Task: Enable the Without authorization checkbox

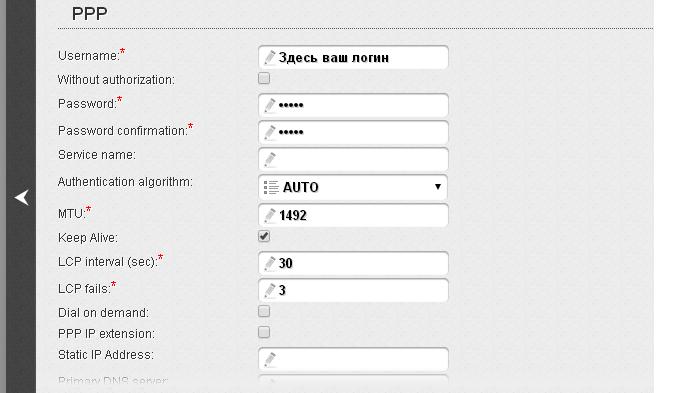Action: (264, 79)
